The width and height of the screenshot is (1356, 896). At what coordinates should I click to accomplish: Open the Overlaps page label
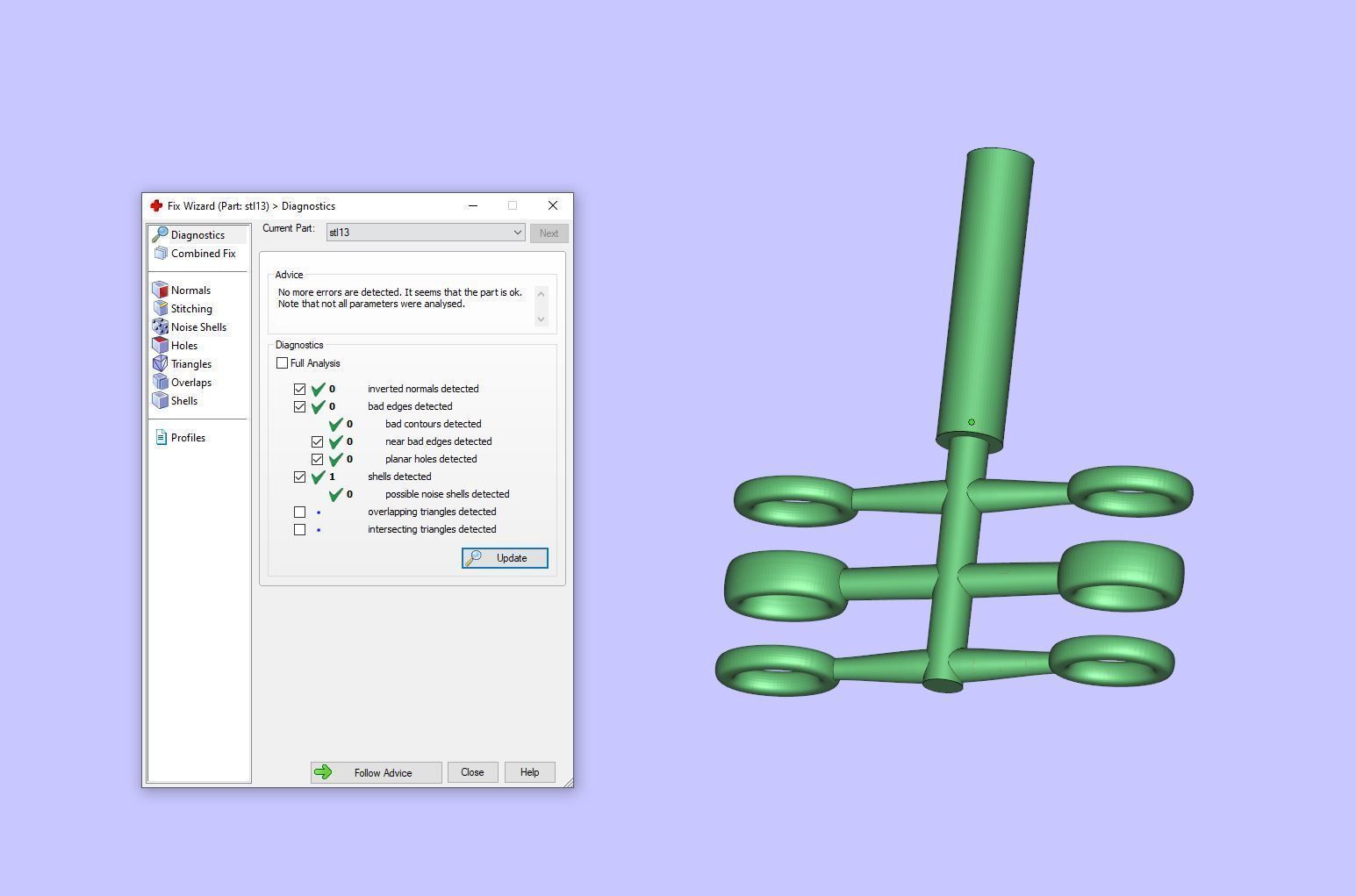191,383
